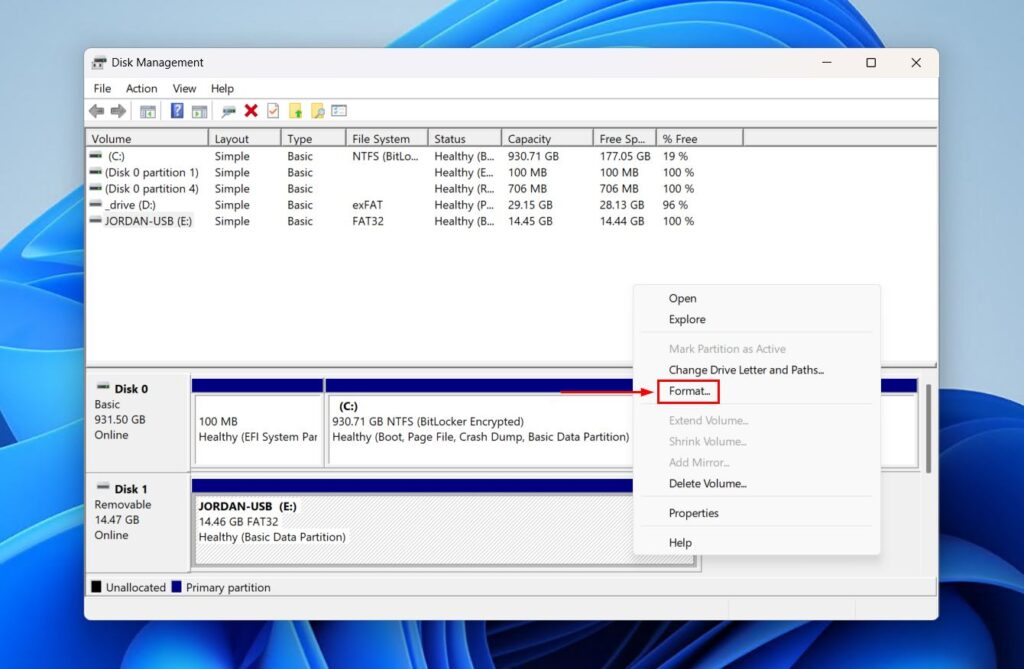Click Explore in the context menu

point(686,319)
